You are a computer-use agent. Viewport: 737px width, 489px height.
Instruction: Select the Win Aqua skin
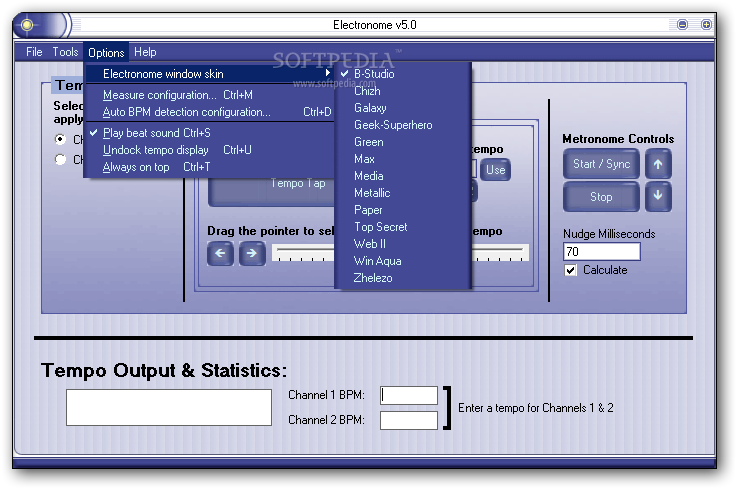[x=403, y=261]
